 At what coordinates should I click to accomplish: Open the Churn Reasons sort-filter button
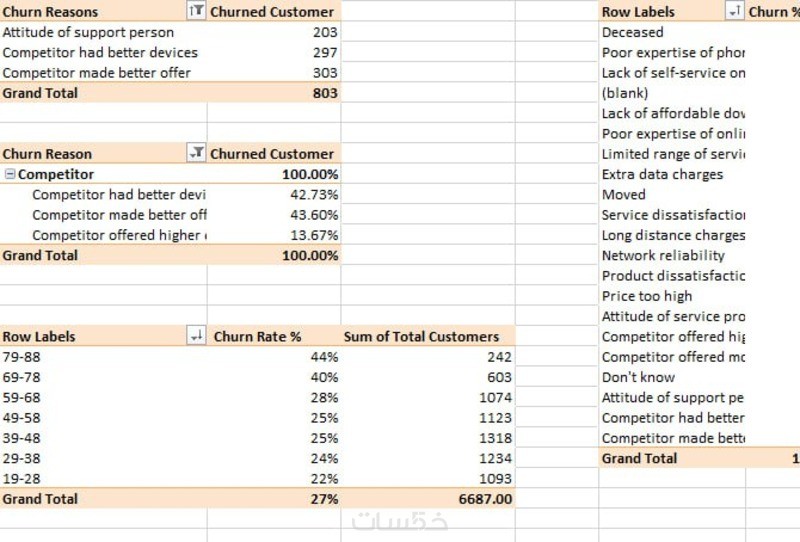tap(197, 12)
